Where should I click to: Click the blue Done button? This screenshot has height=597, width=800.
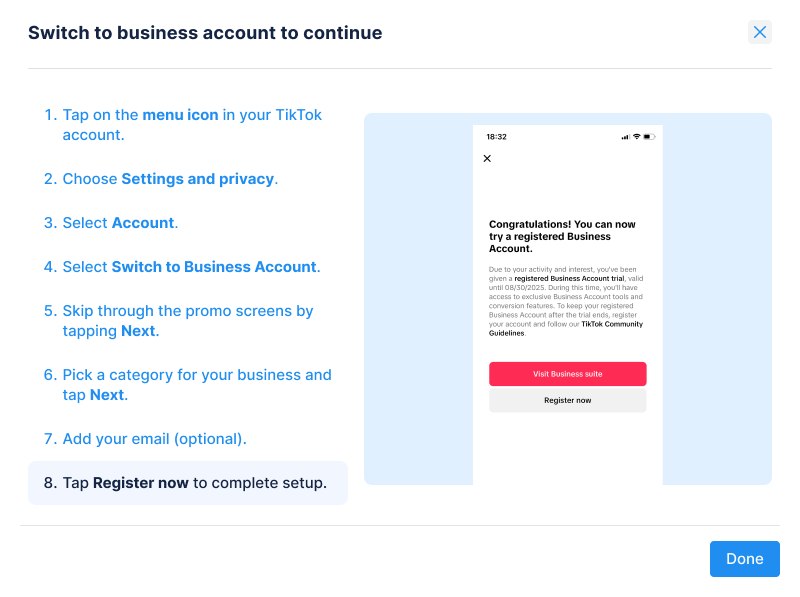pos(744,559)
